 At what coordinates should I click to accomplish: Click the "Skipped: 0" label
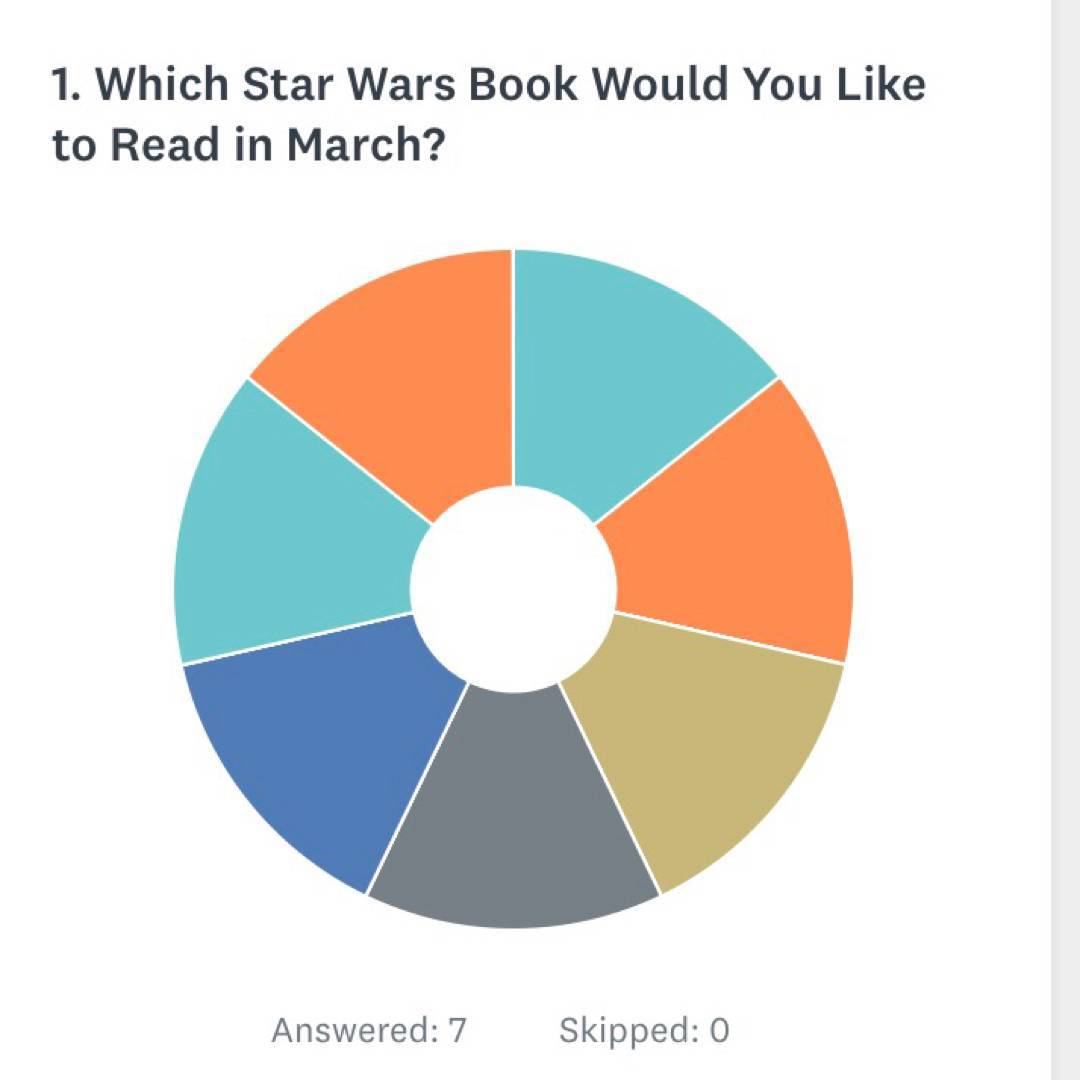pyautogui.click(x=644, y=1030)
